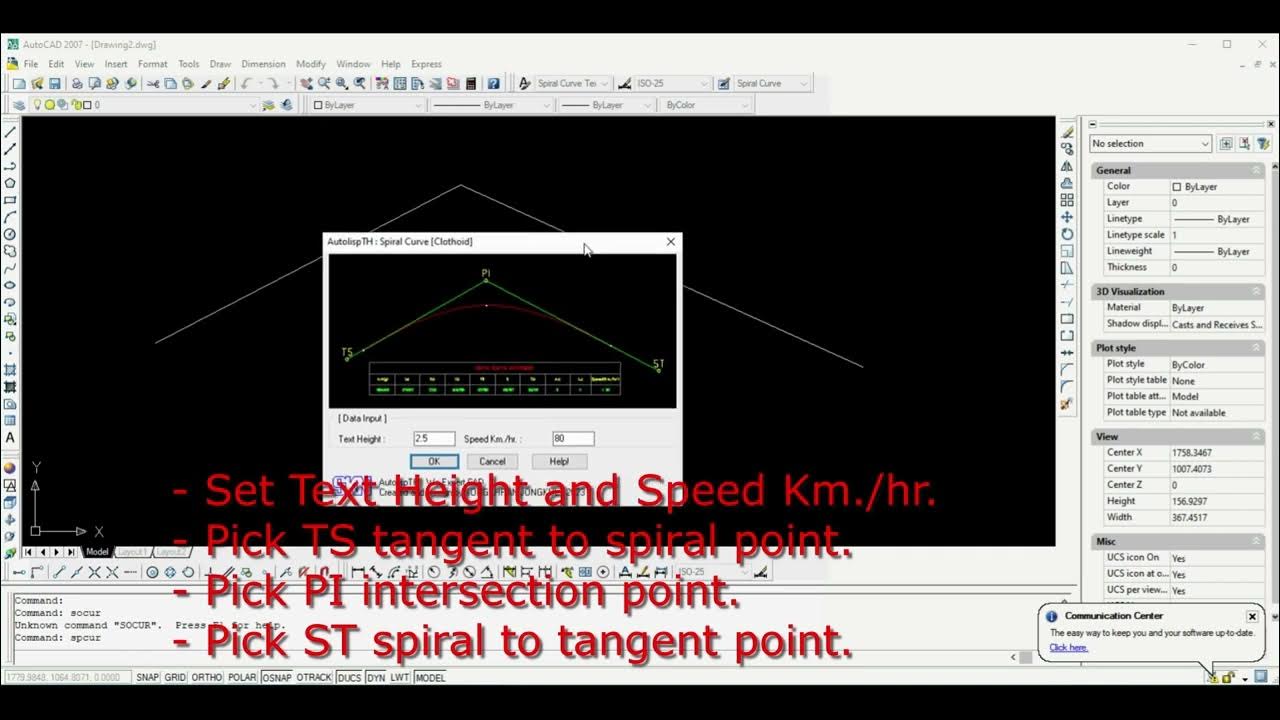Toggle DUCS in status bar
This screenshot has height=720, width=1280.
click(x=349, y=677)
